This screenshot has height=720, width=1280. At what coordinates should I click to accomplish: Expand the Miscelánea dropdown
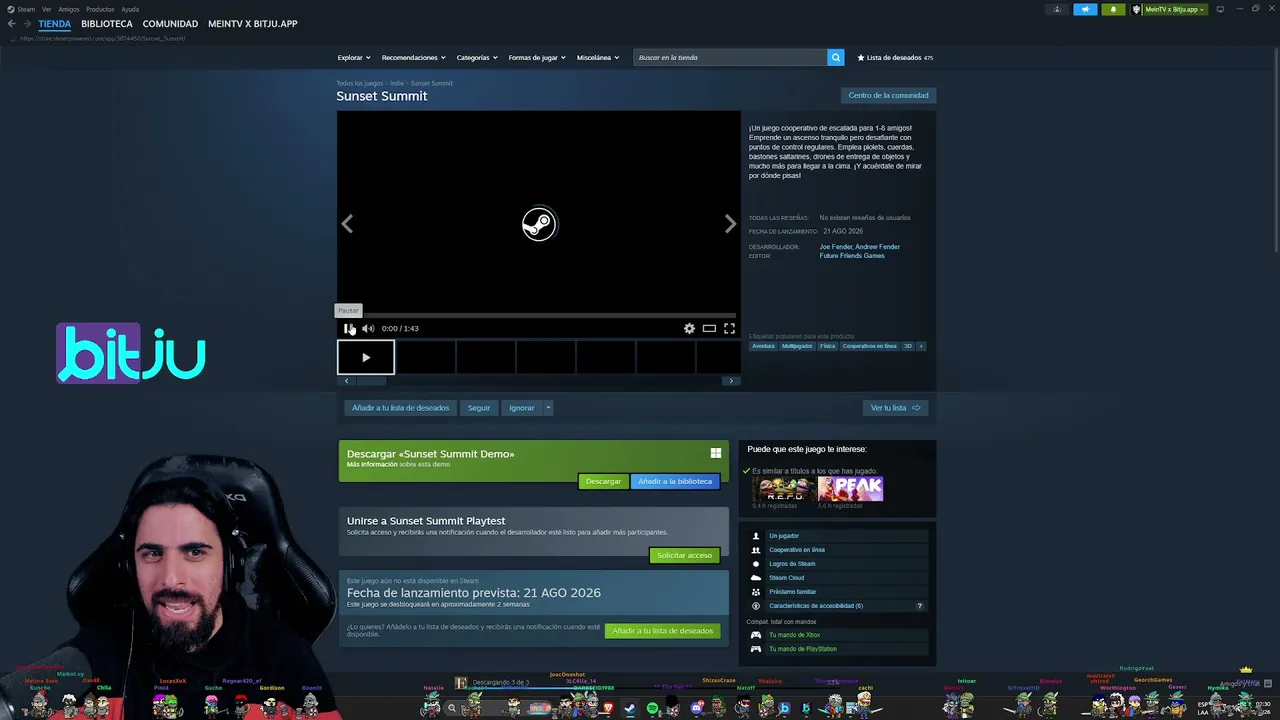point(598,57)
